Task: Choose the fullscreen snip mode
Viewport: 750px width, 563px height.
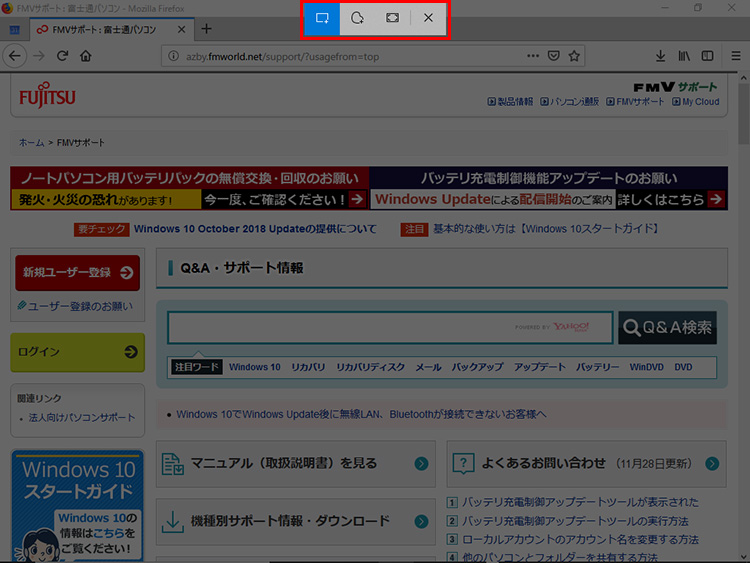Action: coord(392,18)
